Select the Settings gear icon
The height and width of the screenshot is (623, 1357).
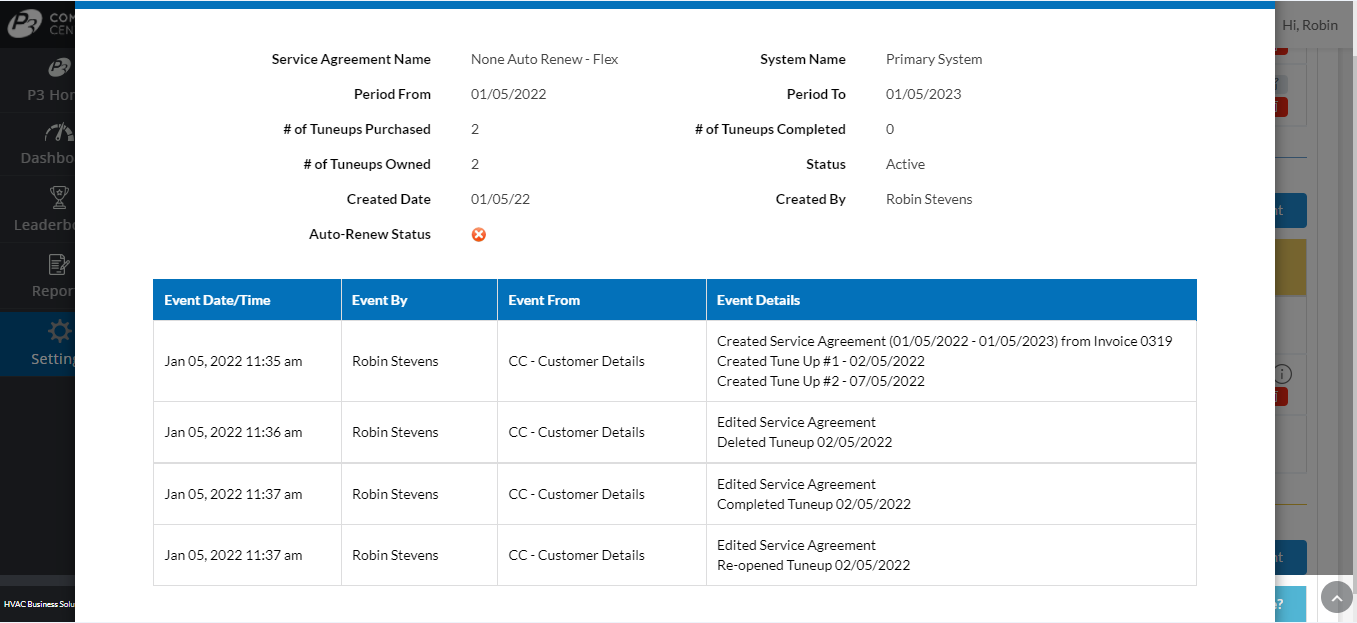pyautogui.click(x=59, y=332)
